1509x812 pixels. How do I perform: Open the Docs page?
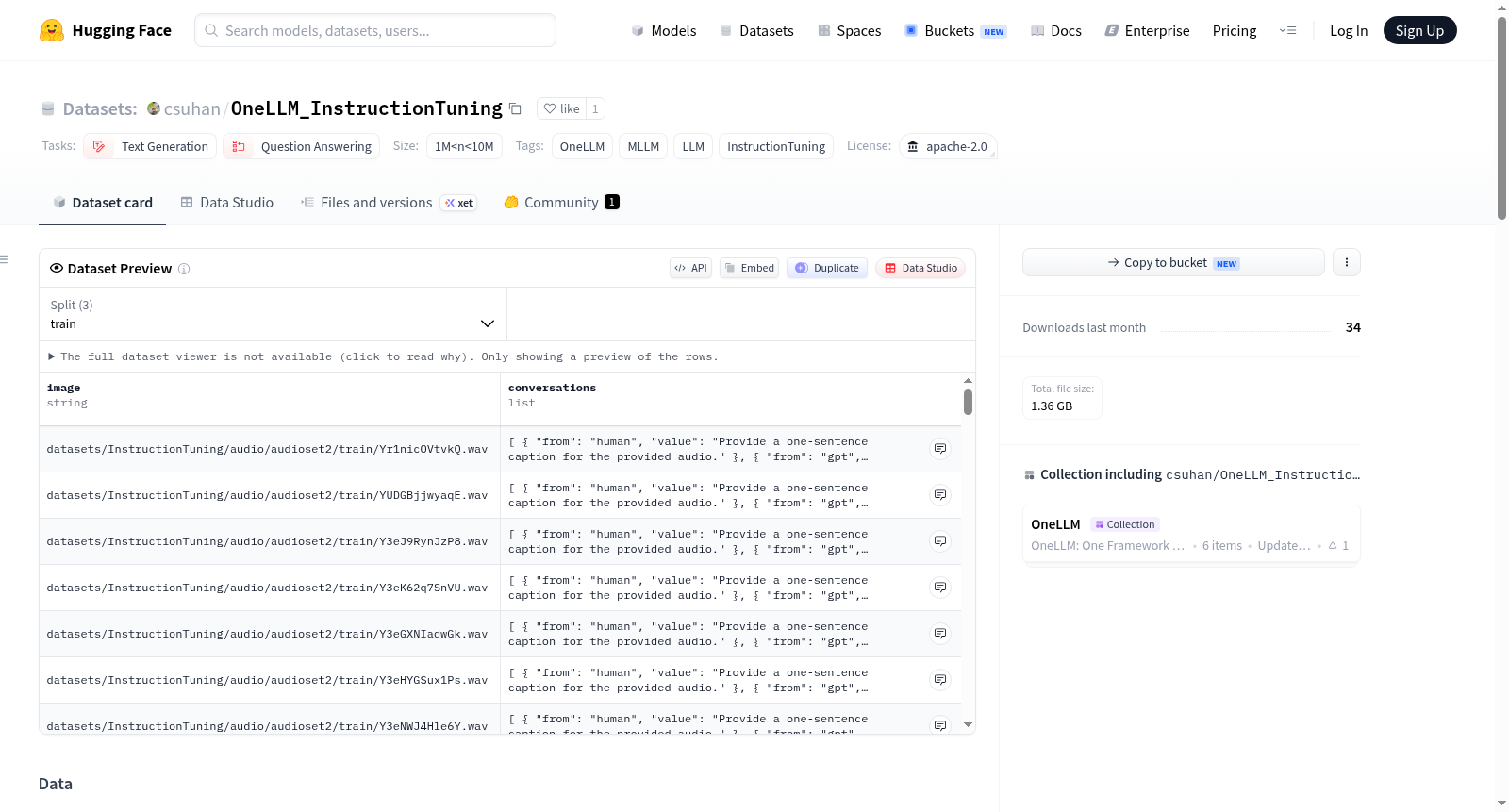[1055, 30]
